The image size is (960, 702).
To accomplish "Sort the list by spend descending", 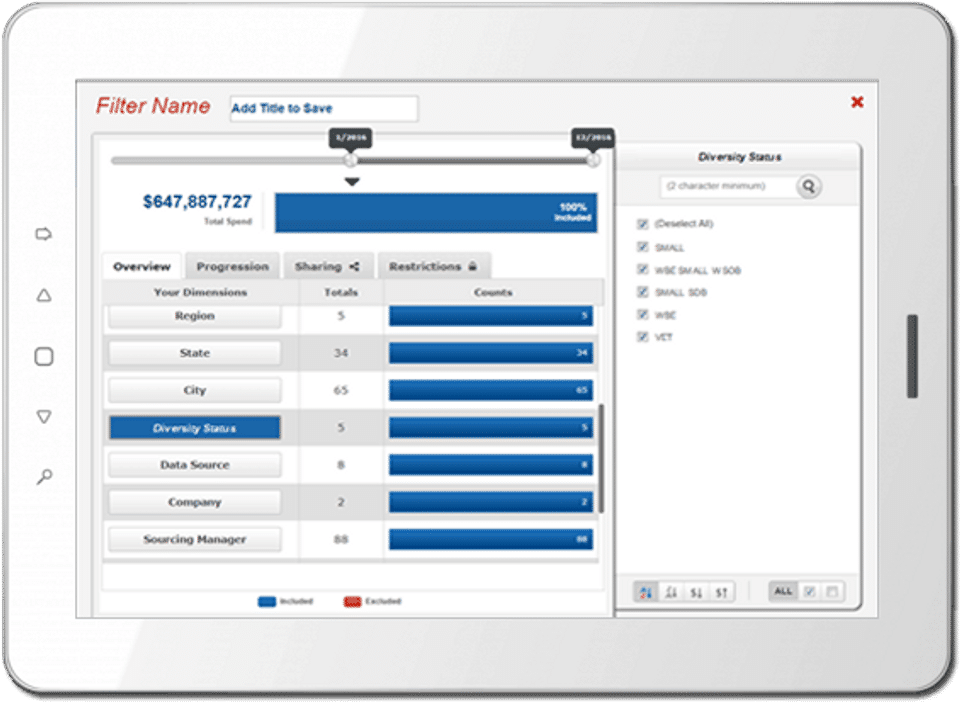I will click(x=696, y=592).
